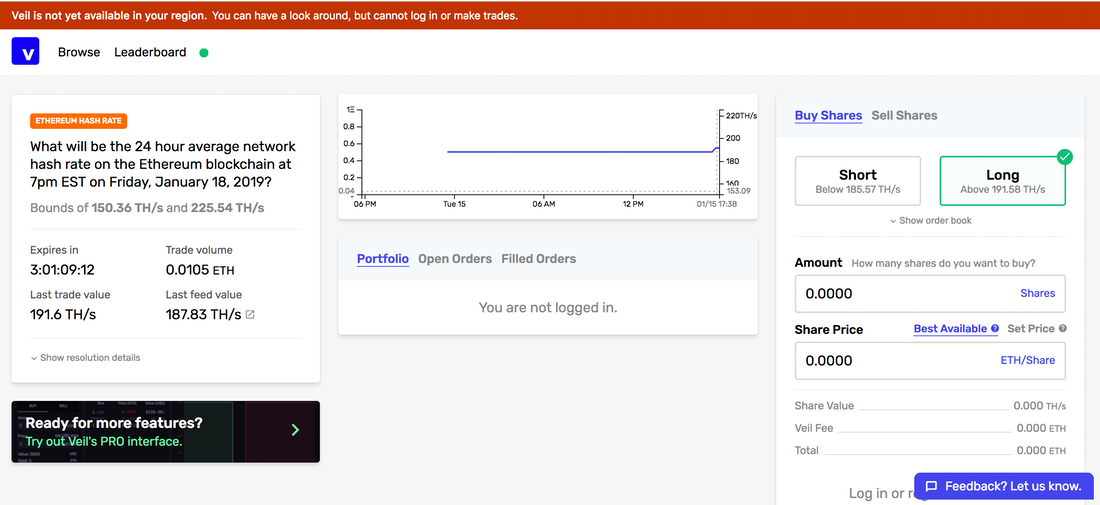1100x505 pixels.
Task: Click the Share Value 0.000 TH/s row
Action: coord(930,405)
